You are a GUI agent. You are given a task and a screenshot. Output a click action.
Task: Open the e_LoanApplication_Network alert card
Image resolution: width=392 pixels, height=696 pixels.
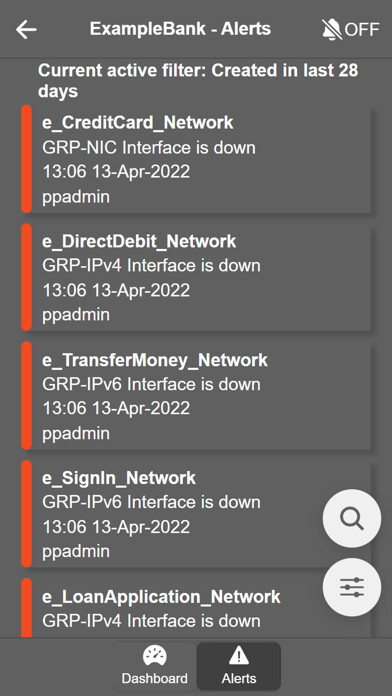coord(196,608)
